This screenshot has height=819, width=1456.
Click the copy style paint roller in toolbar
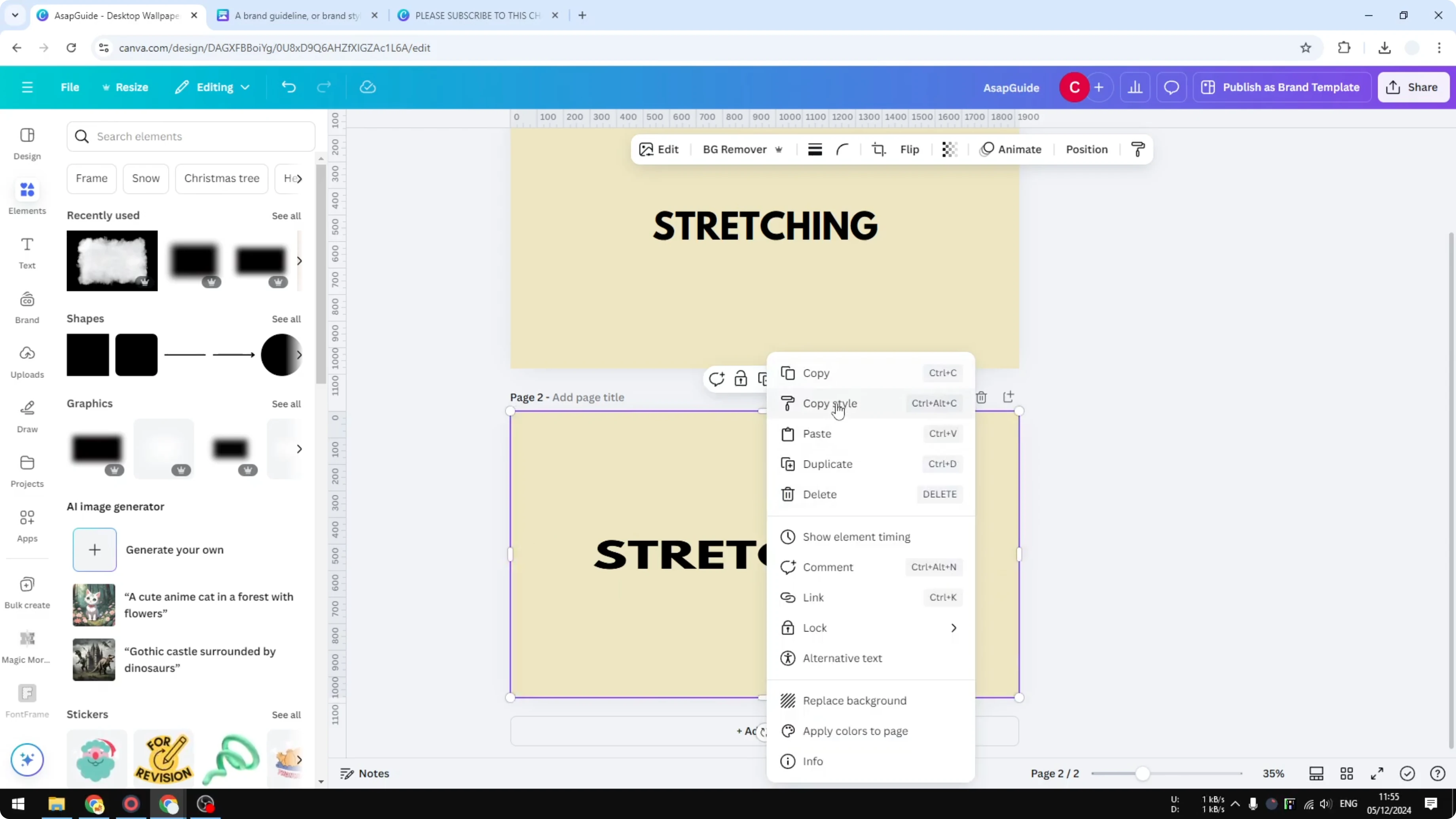(1138, 149)
